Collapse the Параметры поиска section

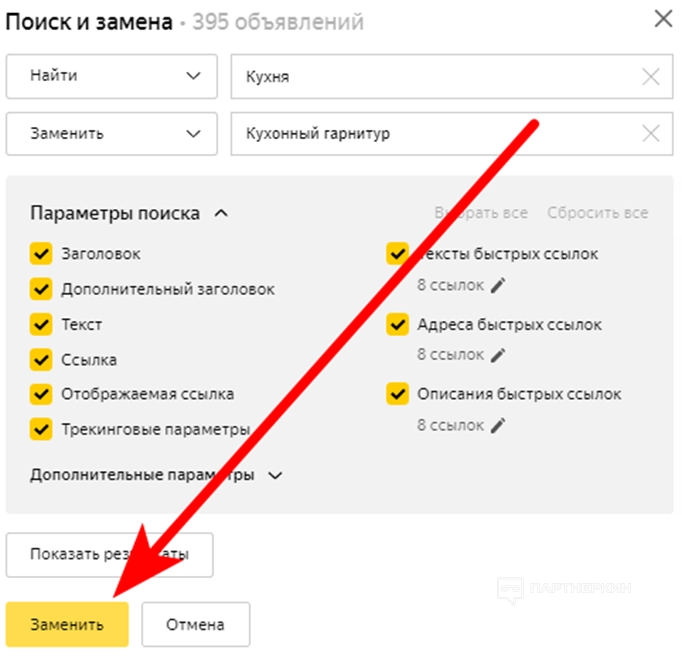[222, 213]
